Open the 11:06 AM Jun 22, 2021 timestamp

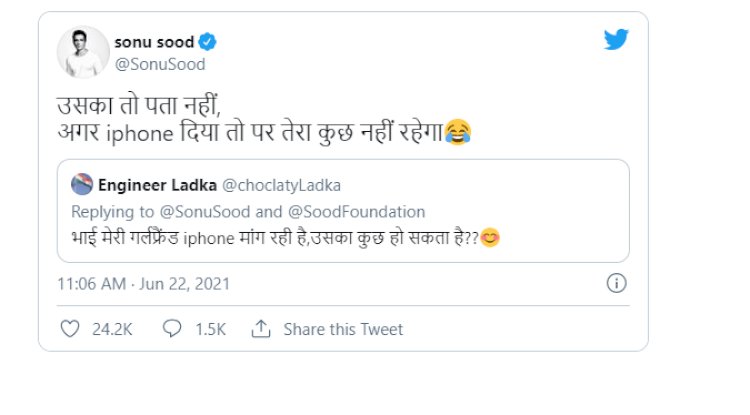tap(144, 284)
